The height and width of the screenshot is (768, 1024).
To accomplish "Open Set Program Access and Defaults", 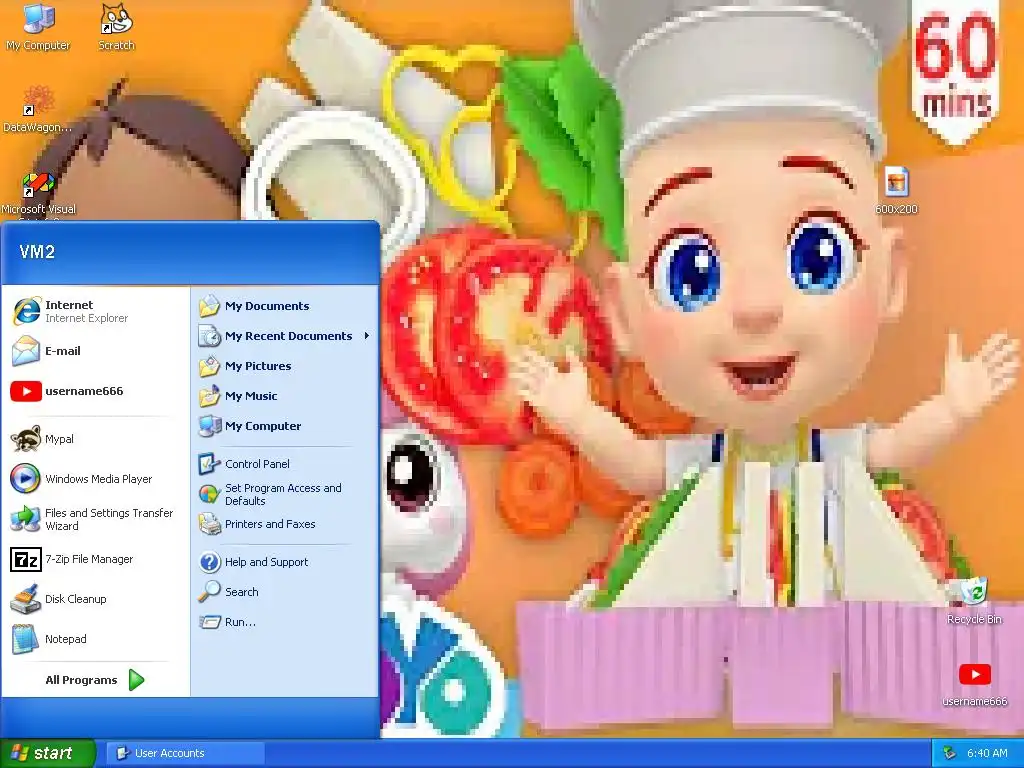I will pos(285,494).
